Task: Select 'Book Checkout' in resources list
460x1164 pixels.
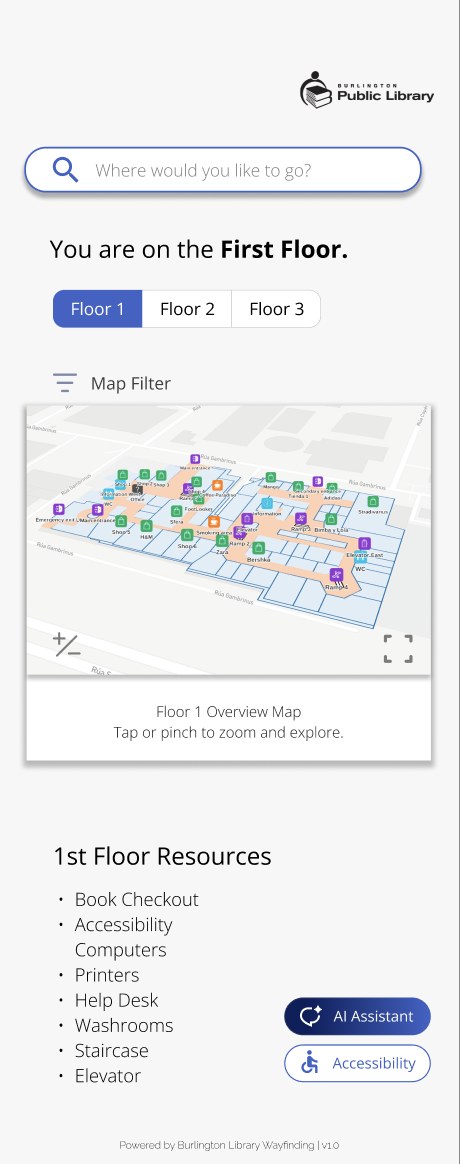Action: point(137,899)
